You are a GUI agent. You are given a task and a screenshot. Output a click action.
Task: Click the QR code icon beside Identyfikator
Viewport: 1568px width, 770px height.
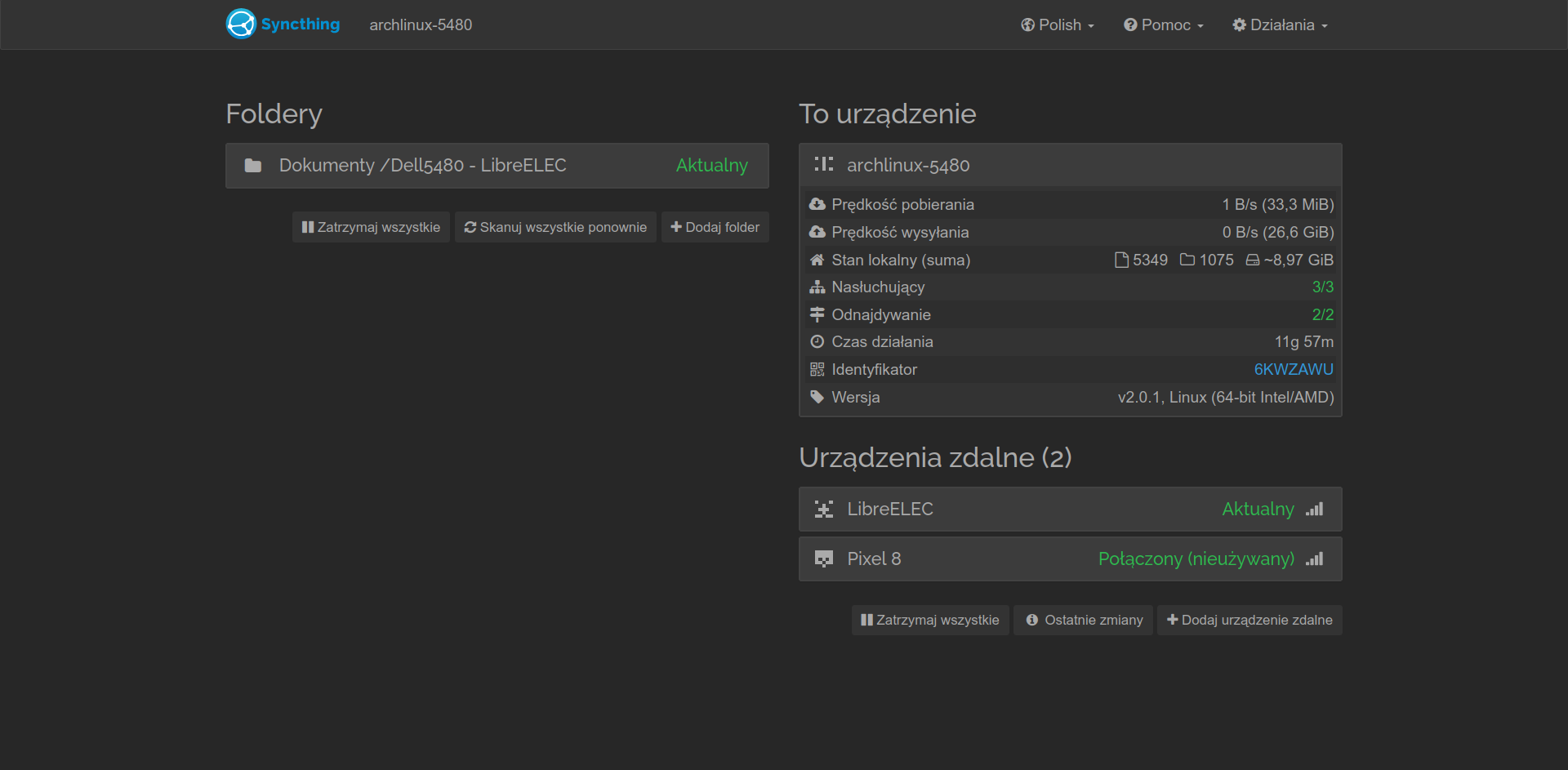(817, 370)
